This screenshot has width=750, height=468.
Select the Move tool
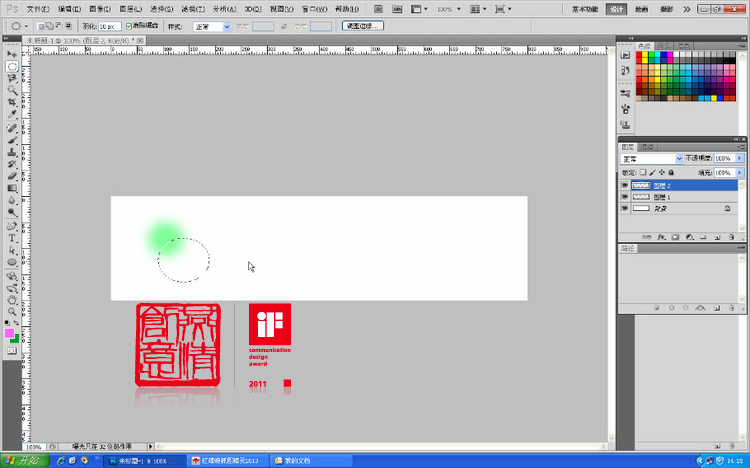12,55
